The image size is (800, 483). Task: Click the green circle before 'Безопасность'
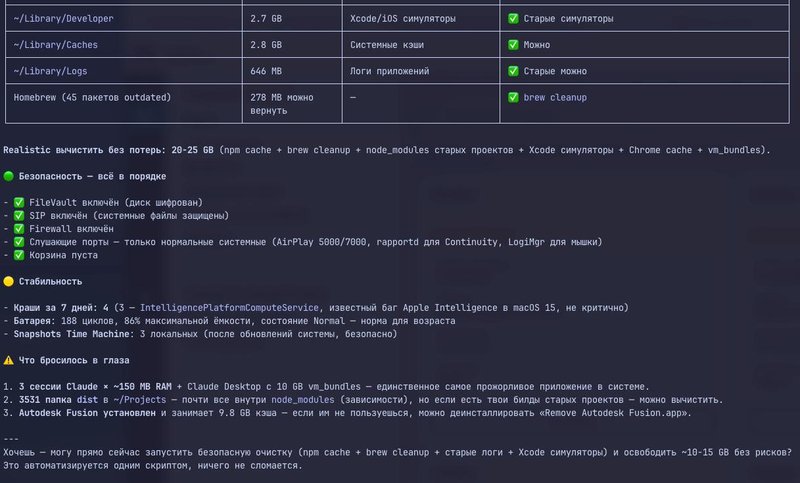[x=8, y=176]
